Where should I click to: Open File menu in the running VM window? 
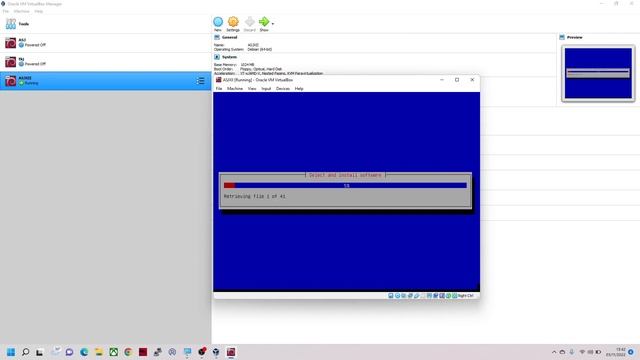point(219,89)
